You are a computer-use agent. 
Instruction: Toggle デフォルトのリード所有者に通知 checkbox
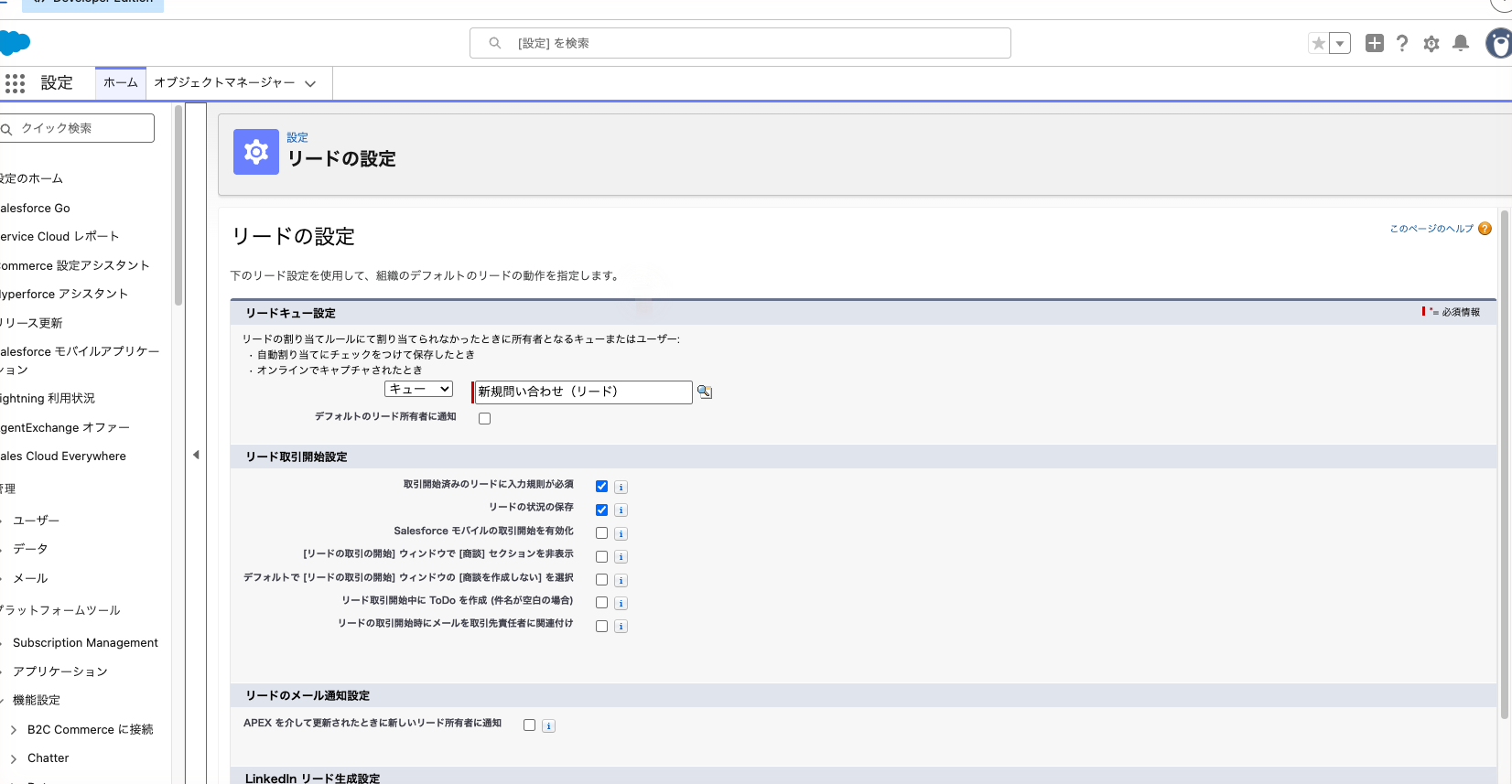click(484, 418)
